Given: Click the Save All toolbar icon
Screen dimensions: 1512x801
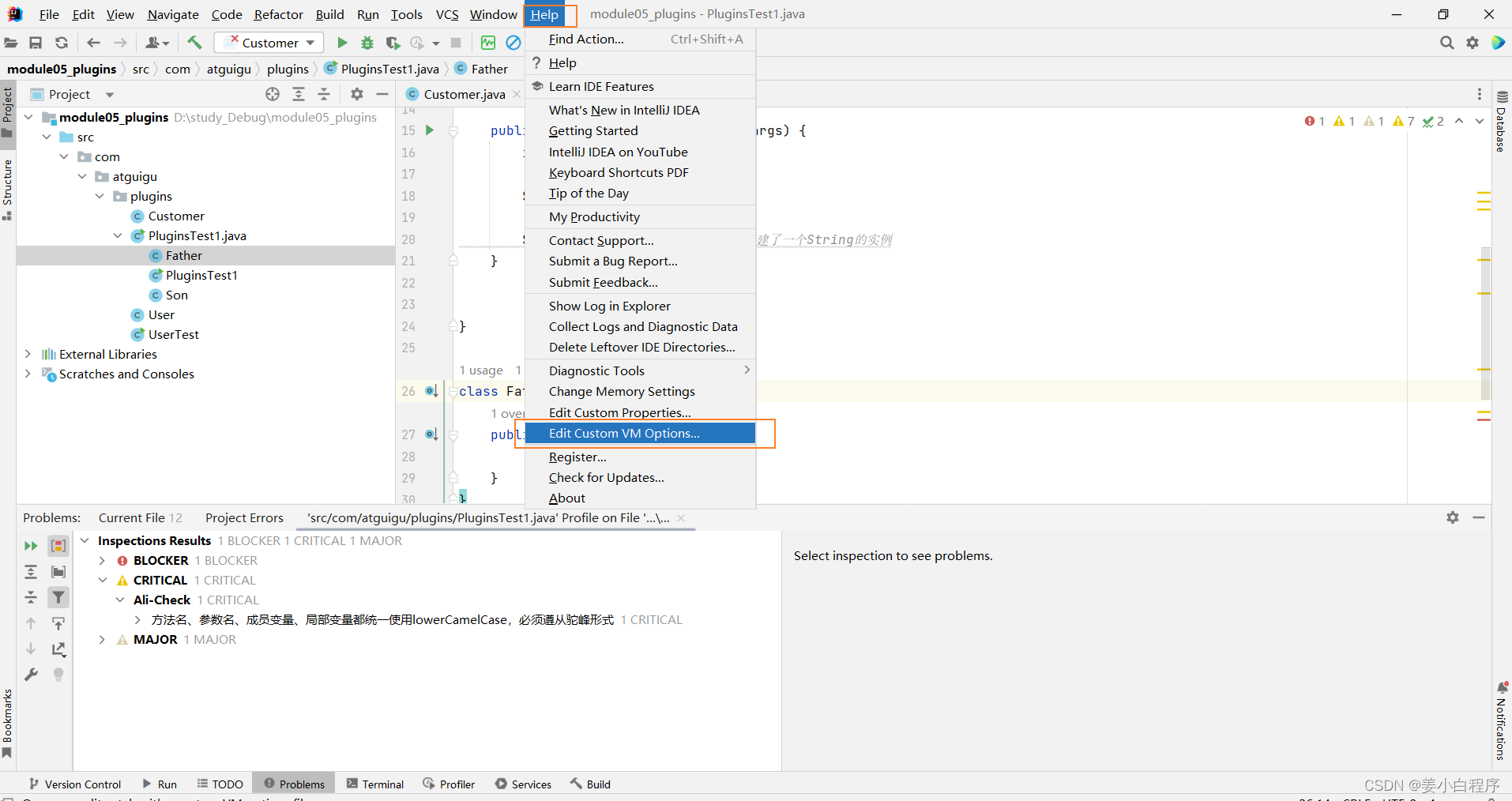Looking at the screenshot, I should click(x=36, y=43).
